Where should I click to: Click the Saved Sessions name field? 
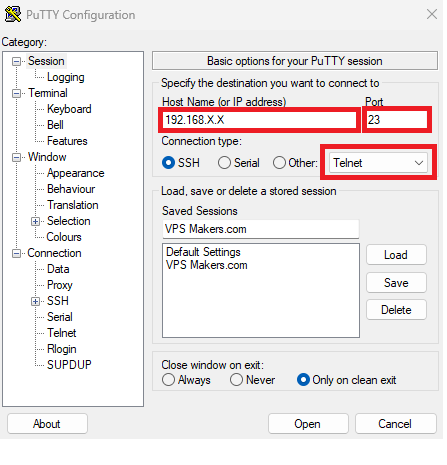click(x=261, y=229)
